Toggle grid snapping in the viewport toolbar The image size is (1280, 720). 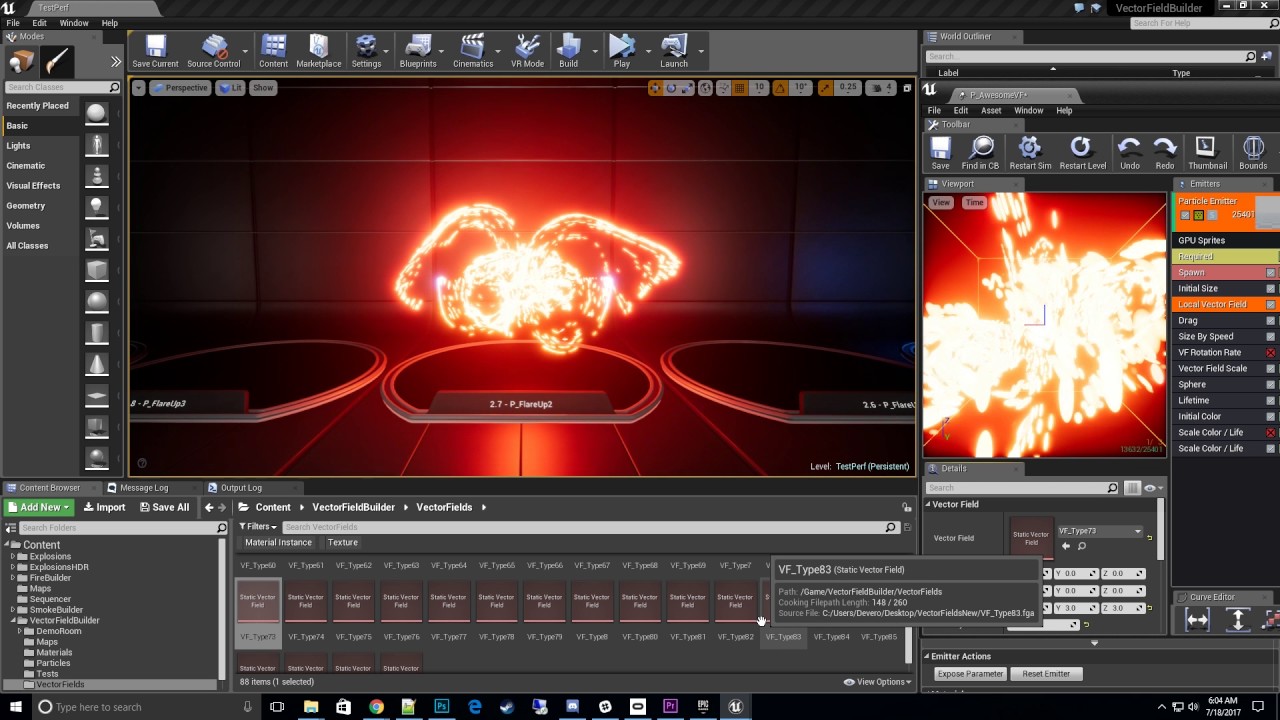point(740,88)
